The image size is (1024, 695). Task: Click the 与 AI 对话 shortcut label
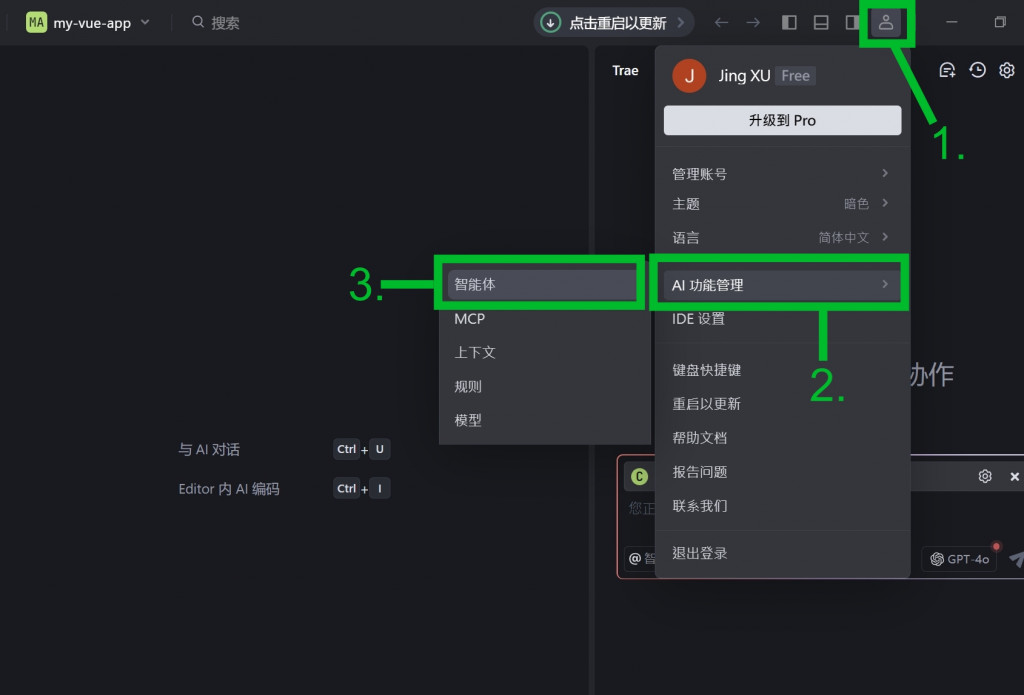click(209, 449)
